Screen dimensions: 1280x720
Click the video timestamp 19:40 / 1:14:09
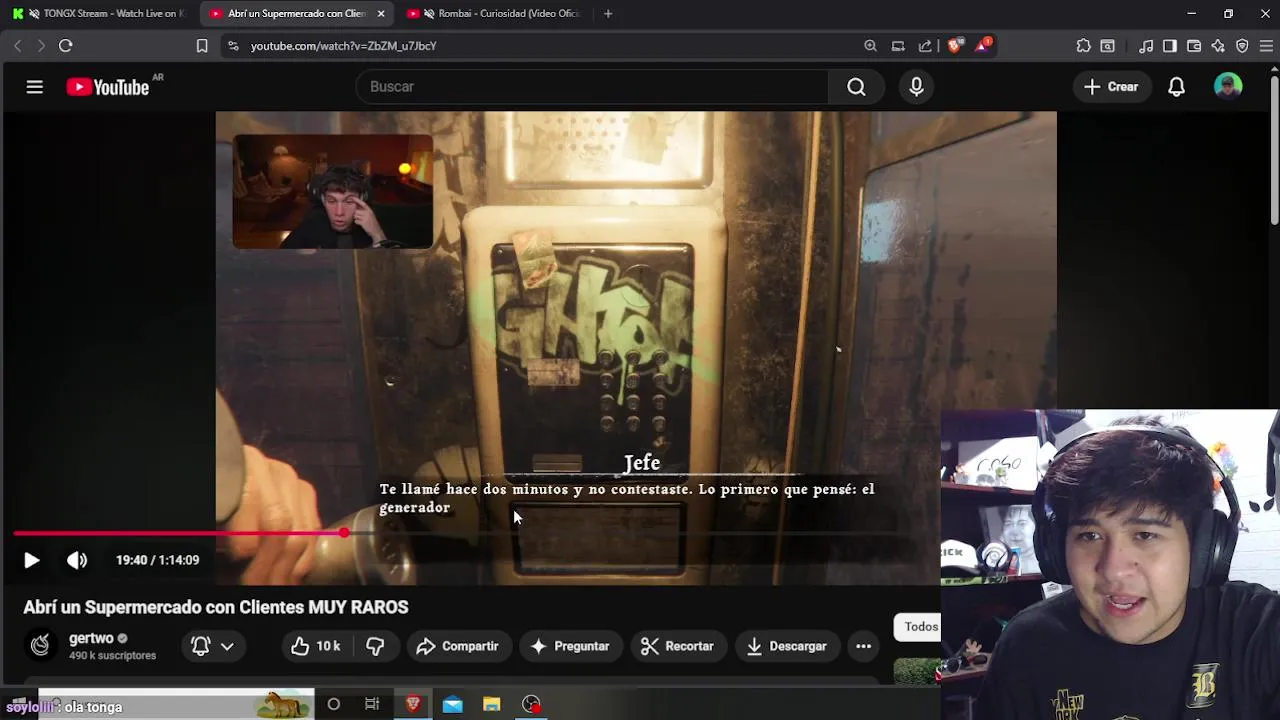point(157,560)
